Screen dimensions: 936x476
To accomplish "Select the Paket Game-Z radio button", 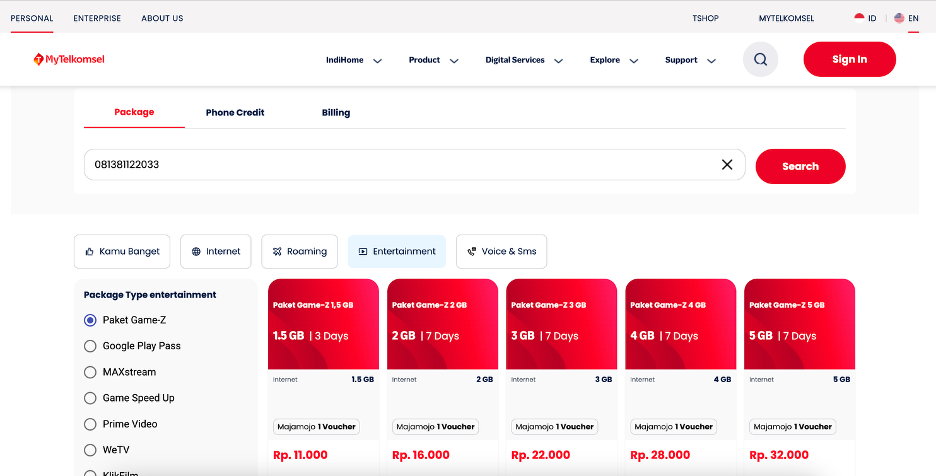I will [x=90, y=320].
